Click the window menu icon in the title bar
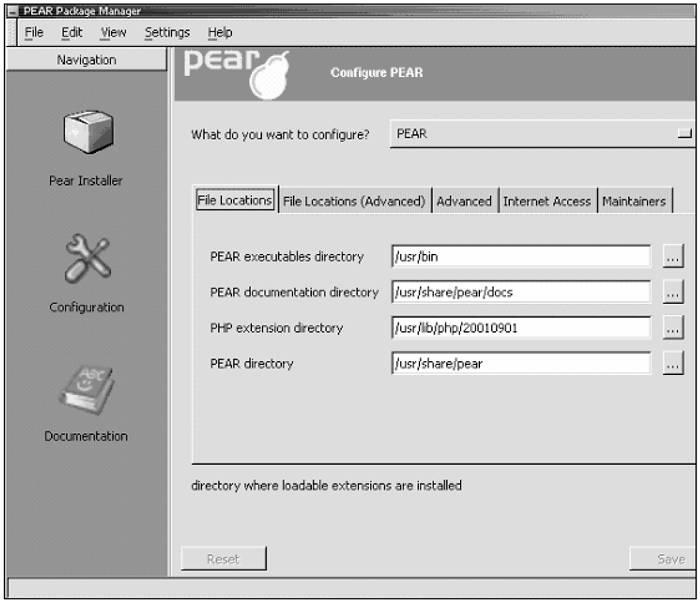This screenshot has width=700, height=603. click(x=13, y=11)
